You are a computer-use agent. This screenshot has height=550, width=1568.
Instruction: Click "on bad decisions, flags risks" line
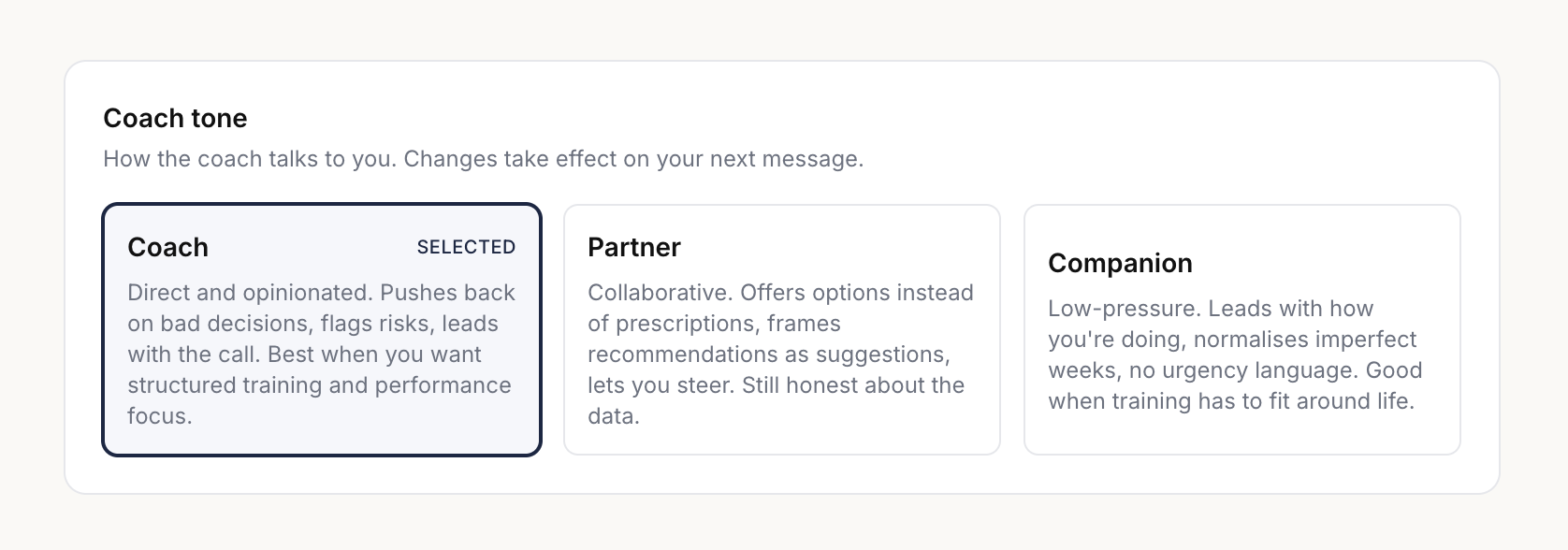[312, 324]
